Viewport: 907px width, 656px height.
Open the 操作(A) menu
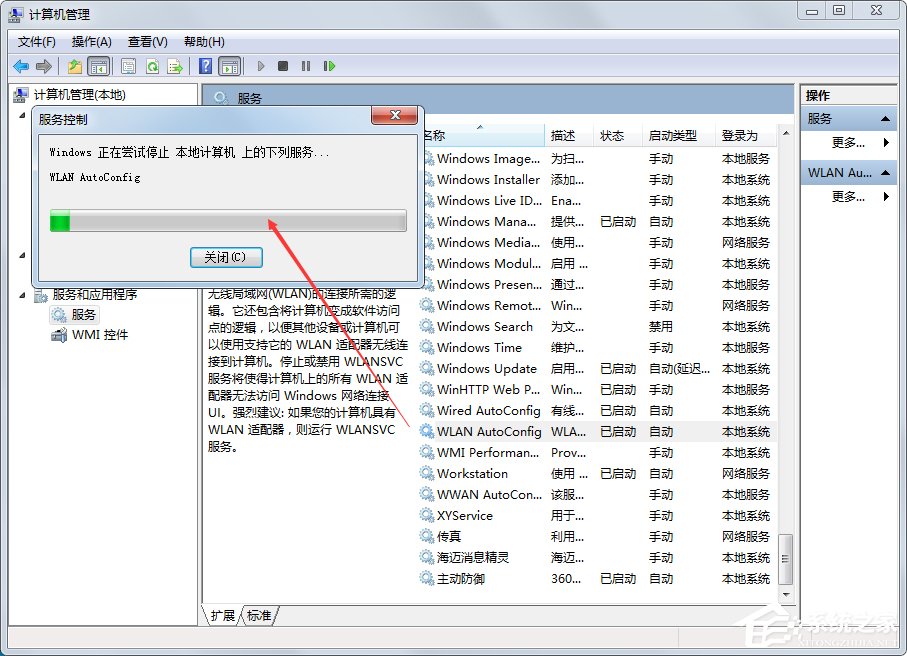pos(91,42)
